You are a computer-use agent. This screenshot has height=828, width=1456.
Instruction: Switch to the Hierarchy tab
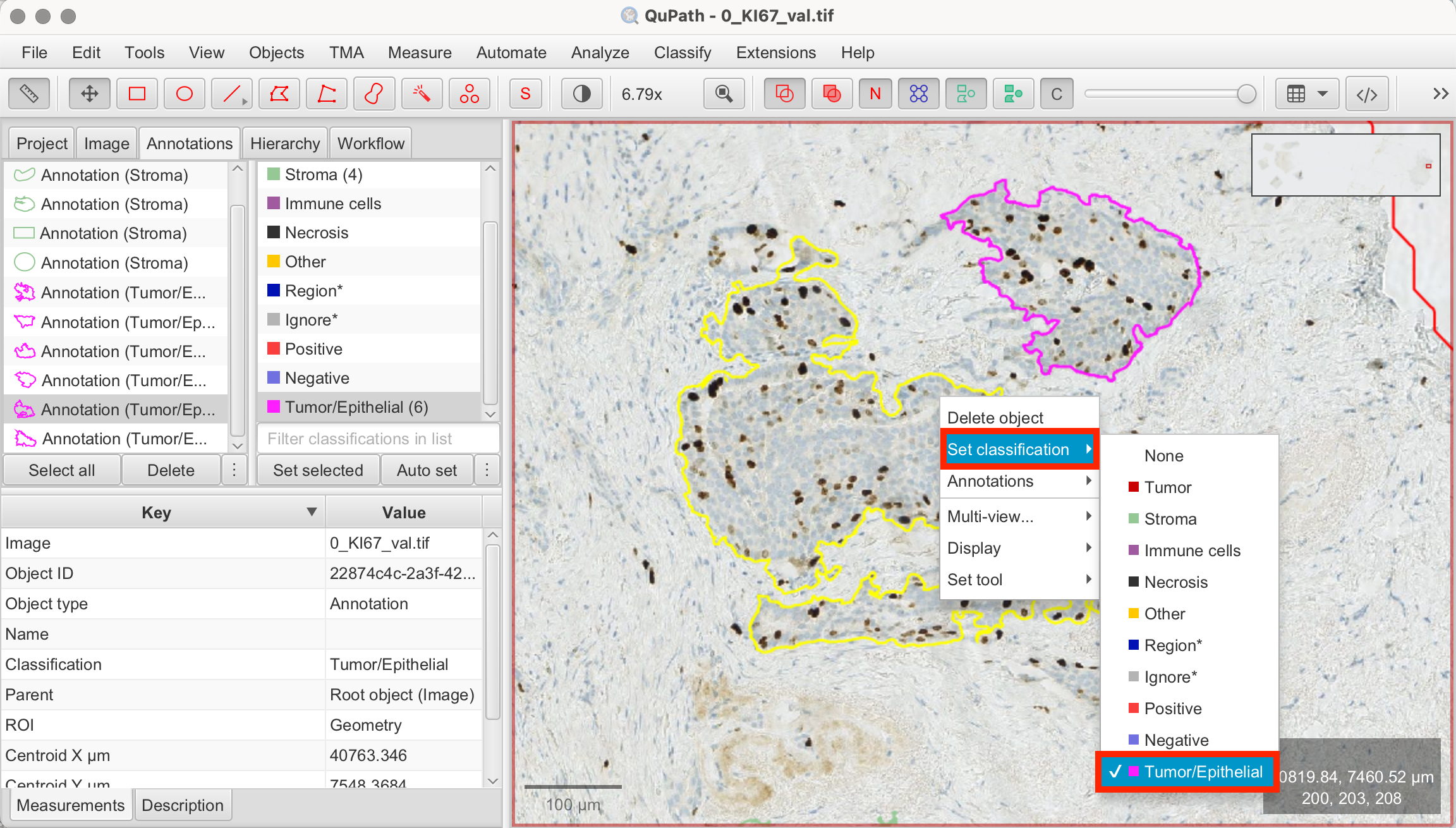click(x=284, y=143)
